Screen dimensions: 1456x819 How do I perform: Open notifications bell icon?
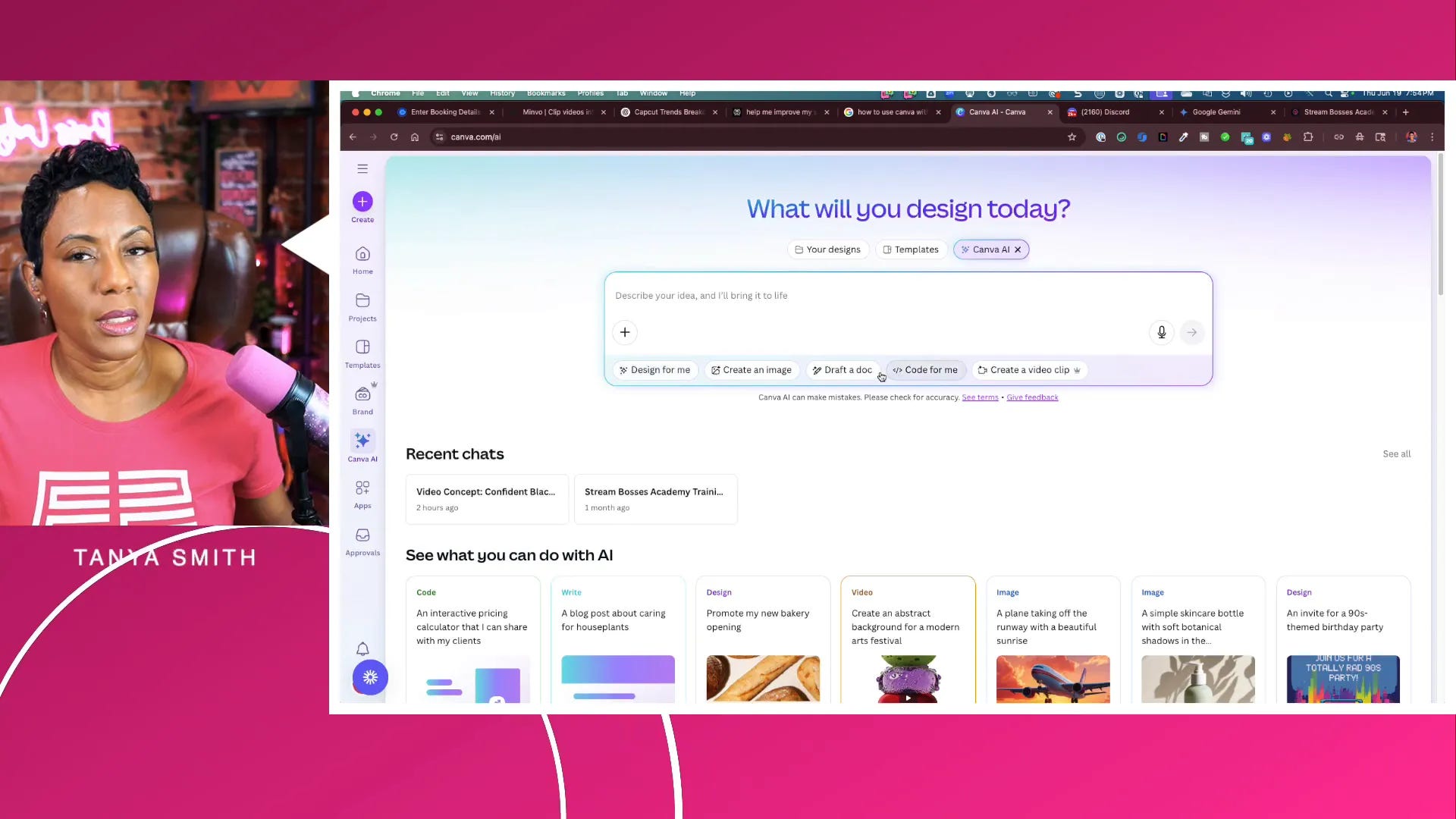coord(362,649)
